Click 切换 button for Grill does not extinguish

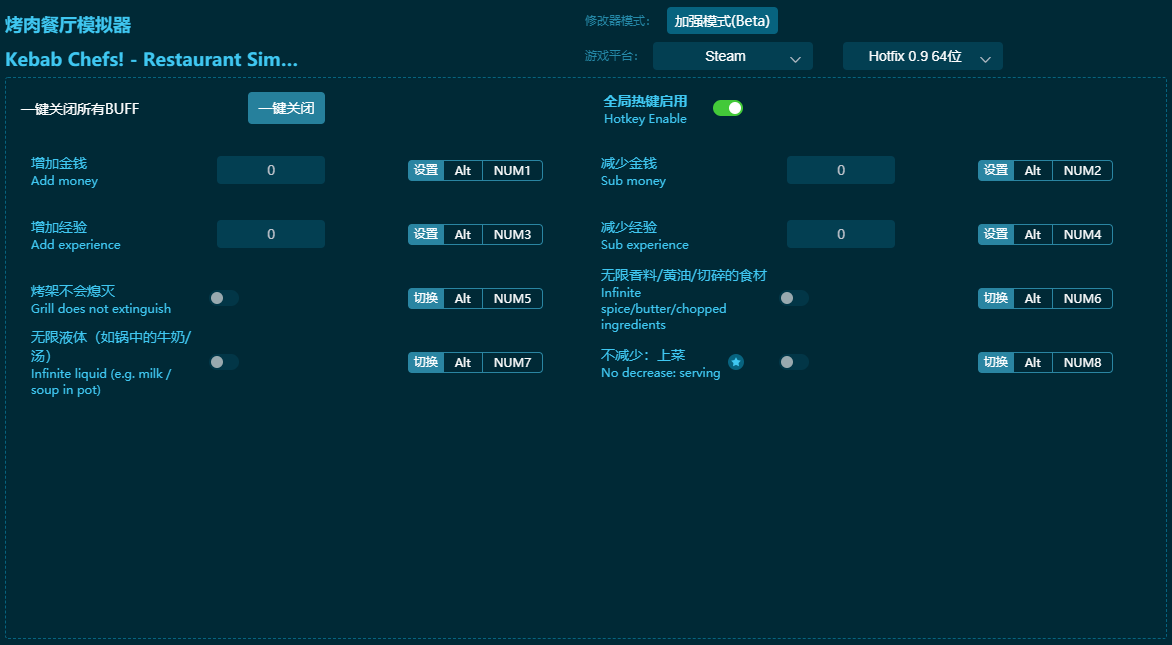[426, 298]
